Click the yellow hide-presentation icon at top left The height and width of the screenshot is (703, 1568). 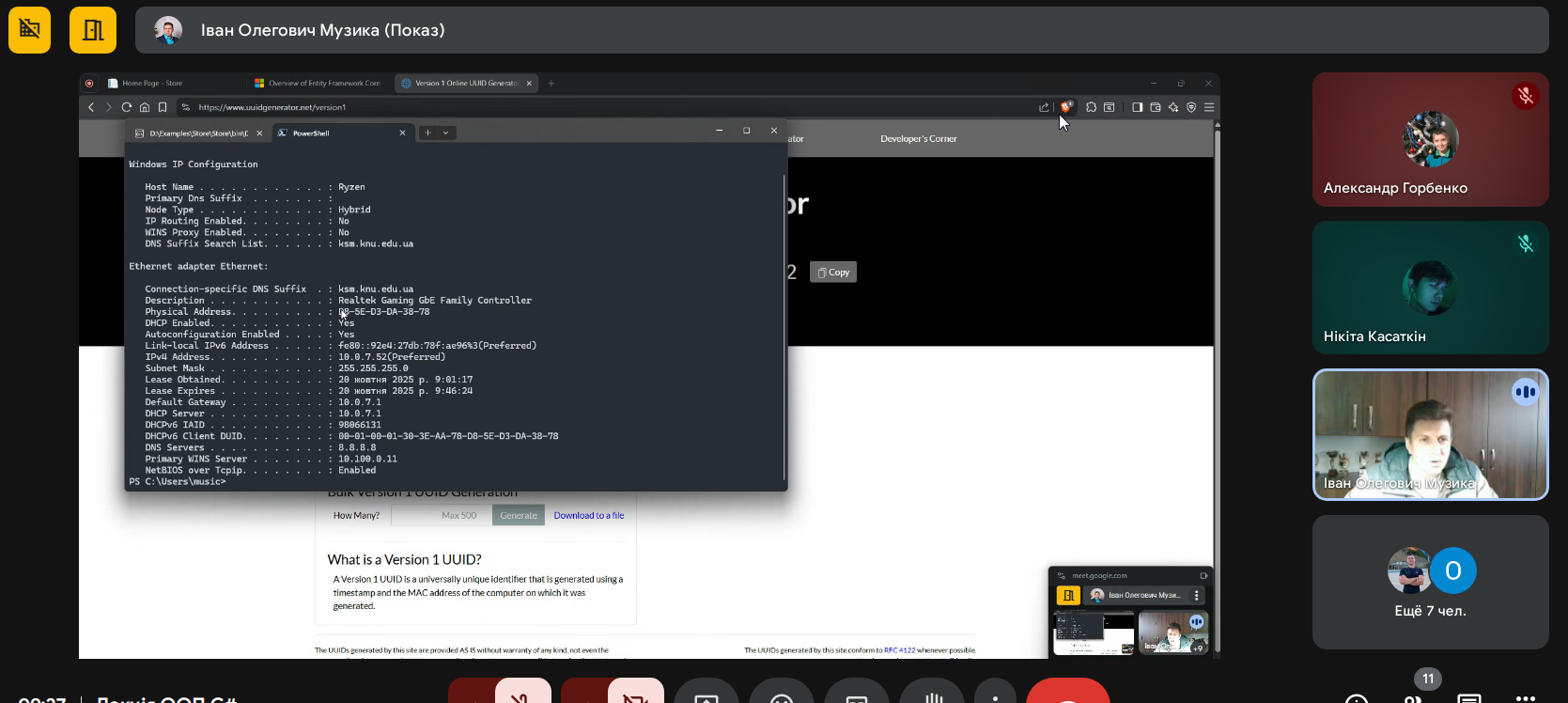(29, 30)
